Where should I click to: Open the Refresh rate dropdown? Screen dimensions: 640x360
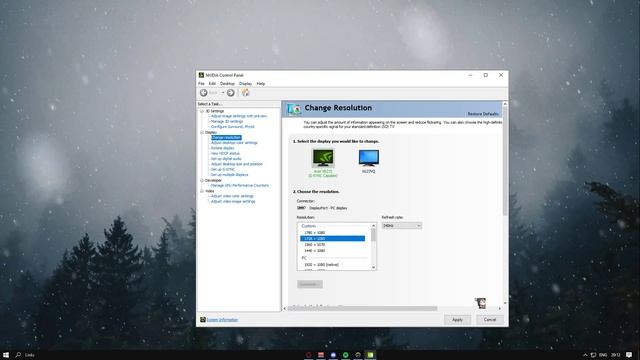[402, 226]
